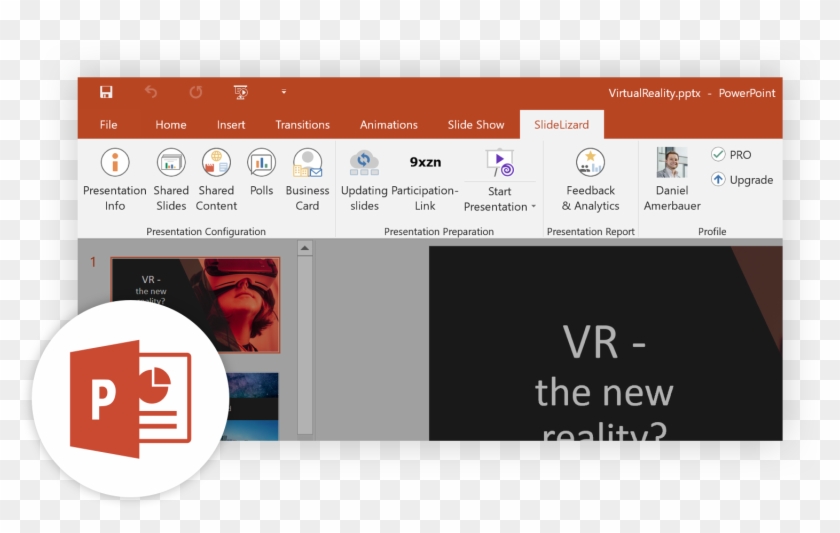This screenshot has height=533, width=840.
Task: Click the slide panel scroll up arrow
Action: [x=305, y=248]
